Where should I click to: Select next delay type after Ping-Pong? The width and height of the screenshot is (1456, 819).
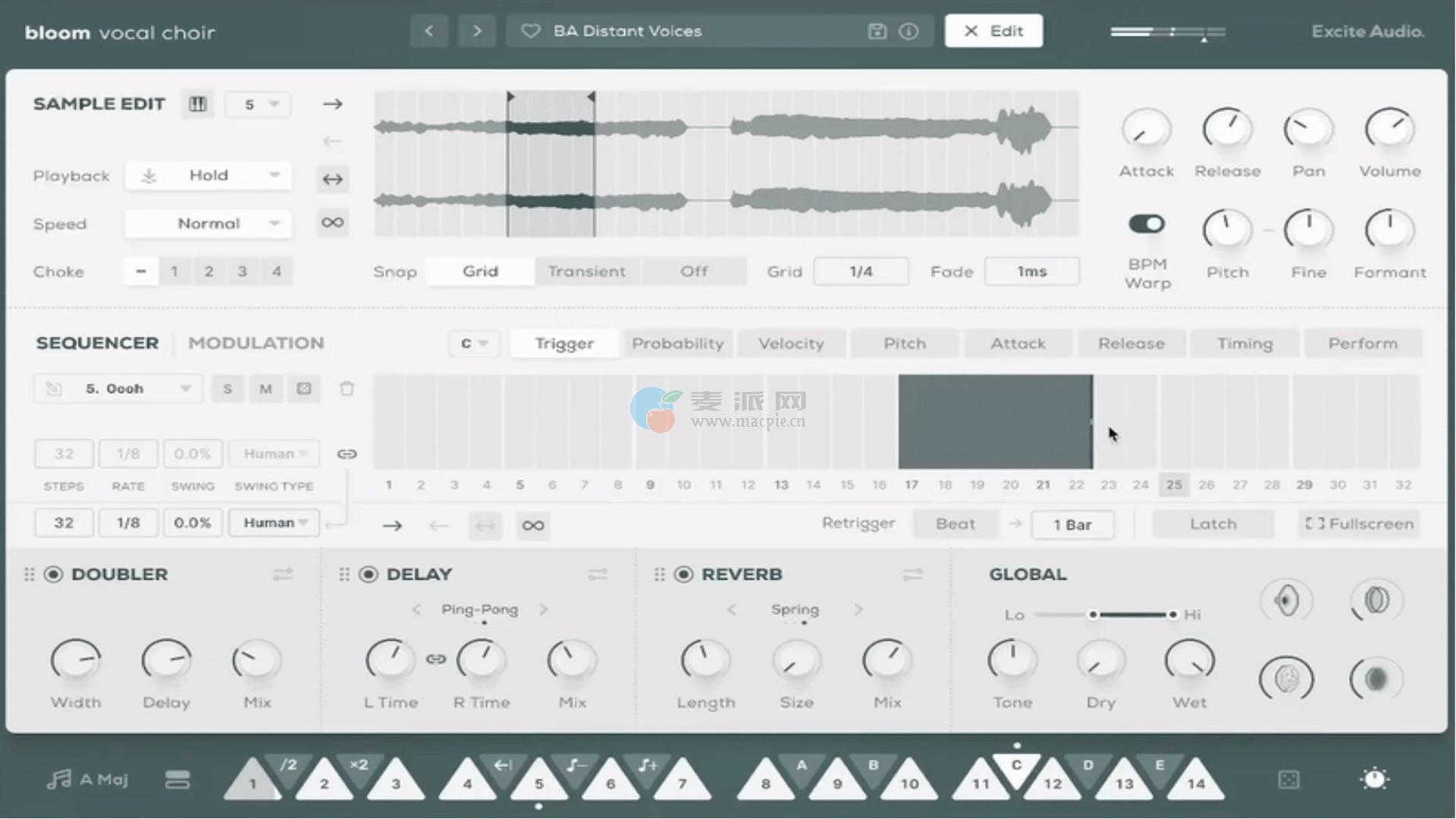[544, 610]
